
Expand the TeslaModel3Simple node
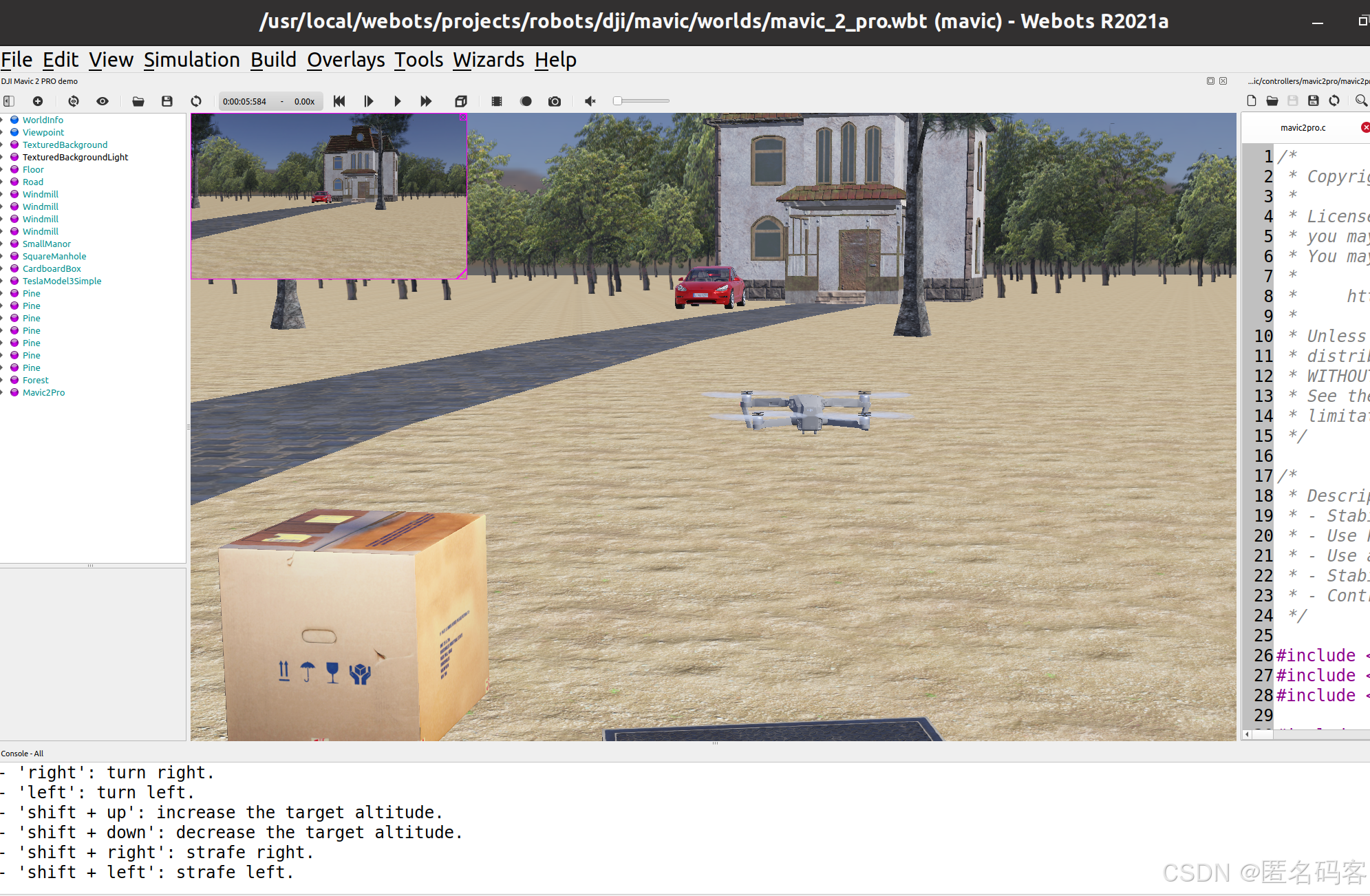(x=3, y=281)
